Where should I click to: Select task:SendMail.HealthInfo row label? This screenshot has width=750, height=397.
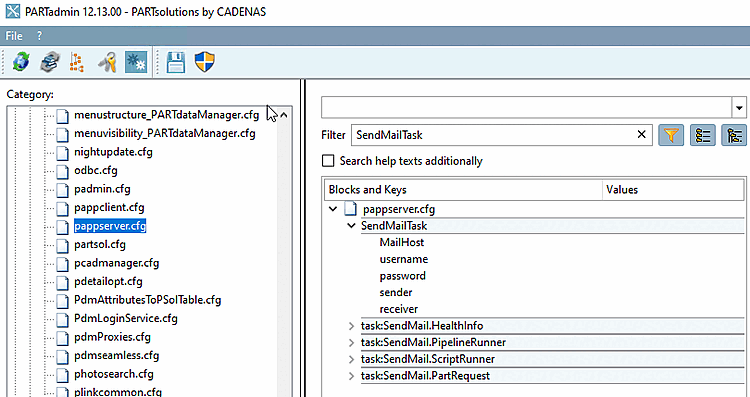pyautogui.click(x=422, y=326)
